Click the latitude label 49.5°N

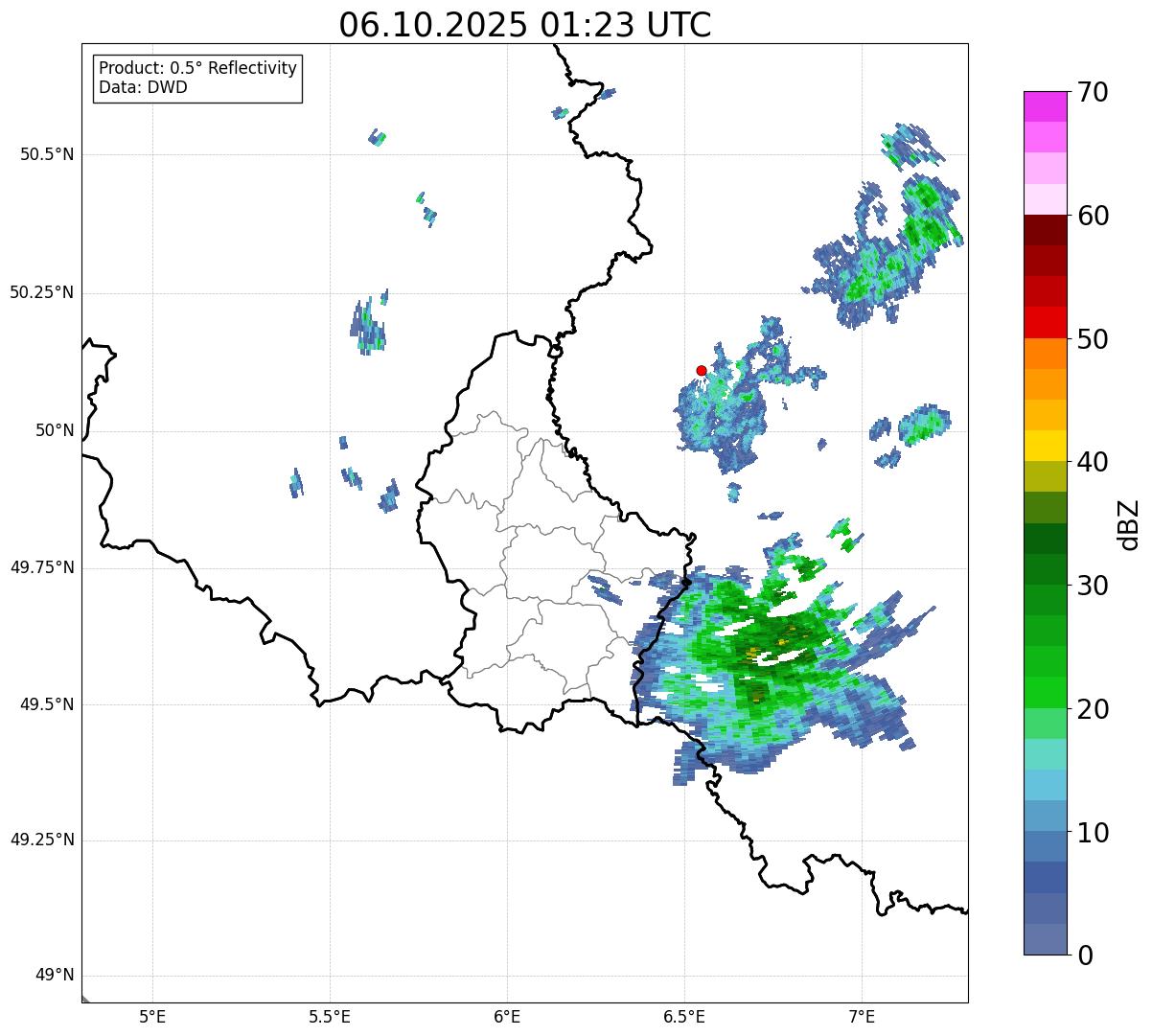[46, 704]
